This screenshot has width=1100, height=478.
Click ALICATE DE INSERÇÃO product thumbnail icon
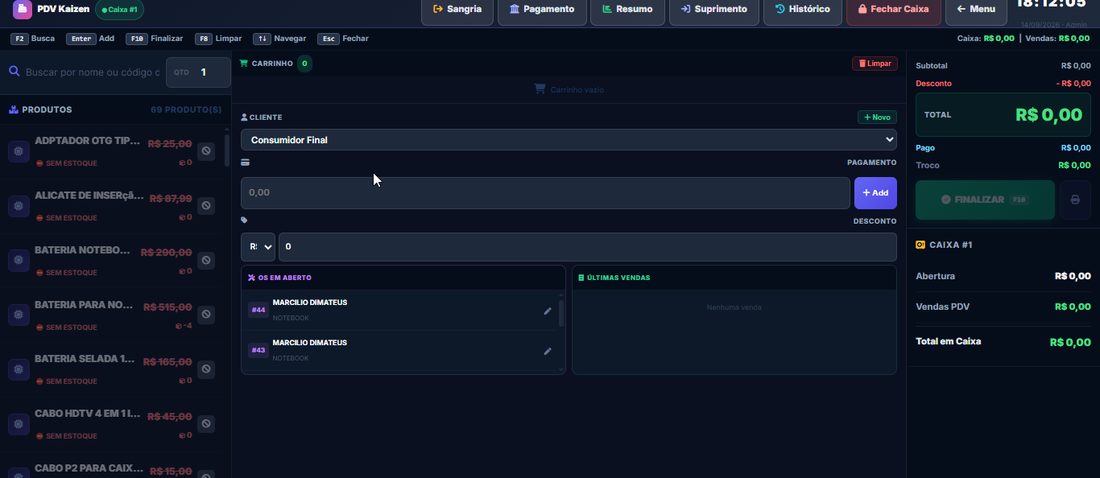[18, 206]
